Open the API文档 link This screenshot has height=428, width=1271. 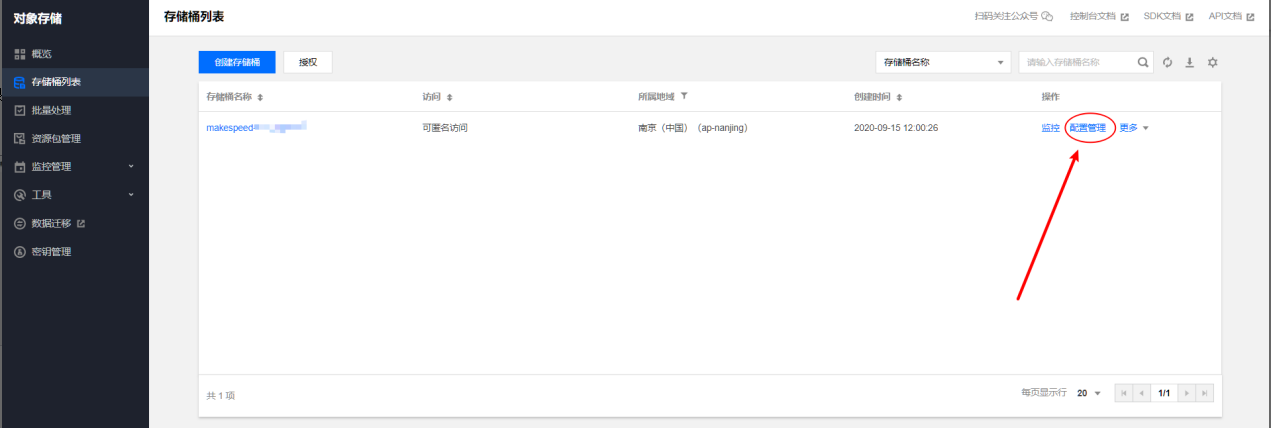coord(1230,17)
